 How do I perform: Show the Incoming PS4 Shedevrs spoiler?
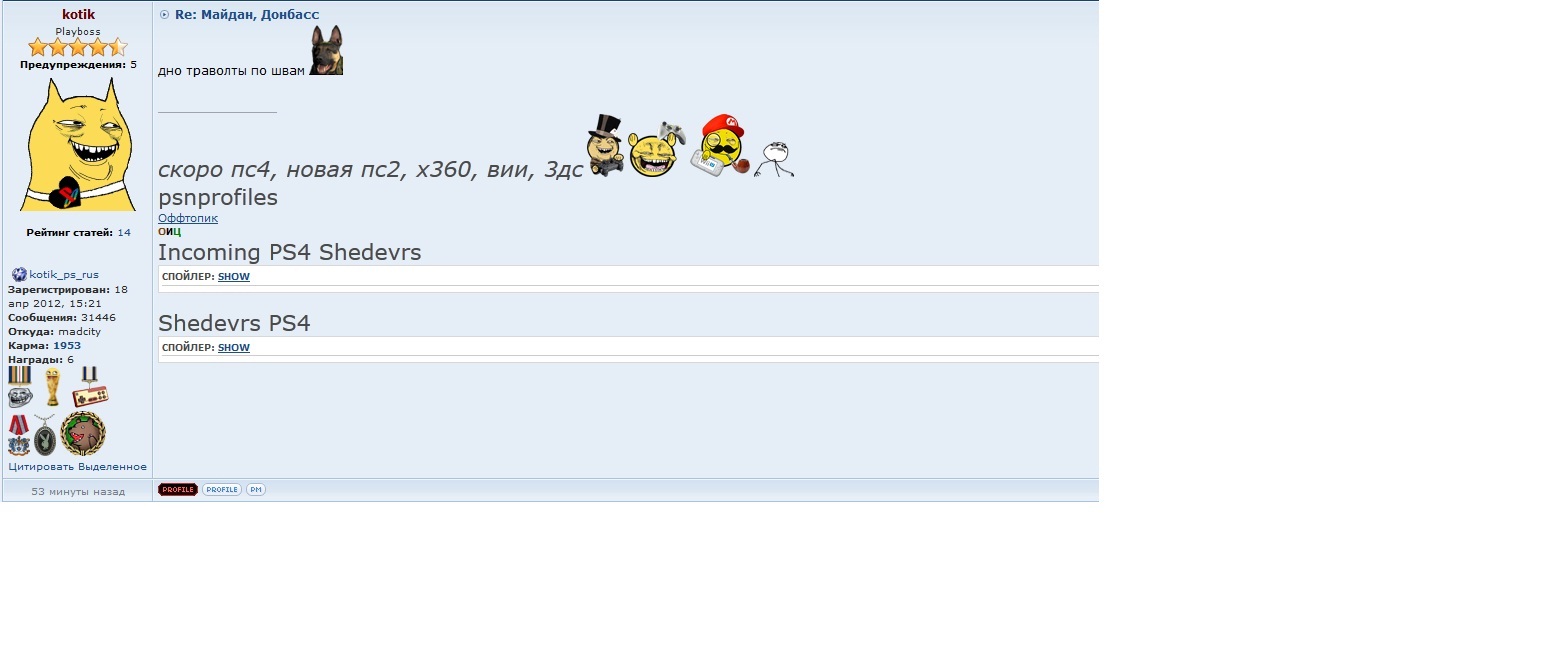(x=234, y=277)
